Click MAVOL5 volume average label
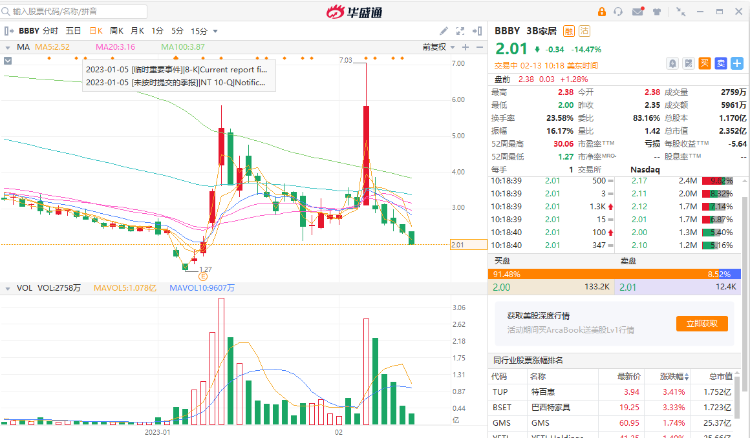The image size is (750, 438). pyautogui.click(x=125, y=288)
